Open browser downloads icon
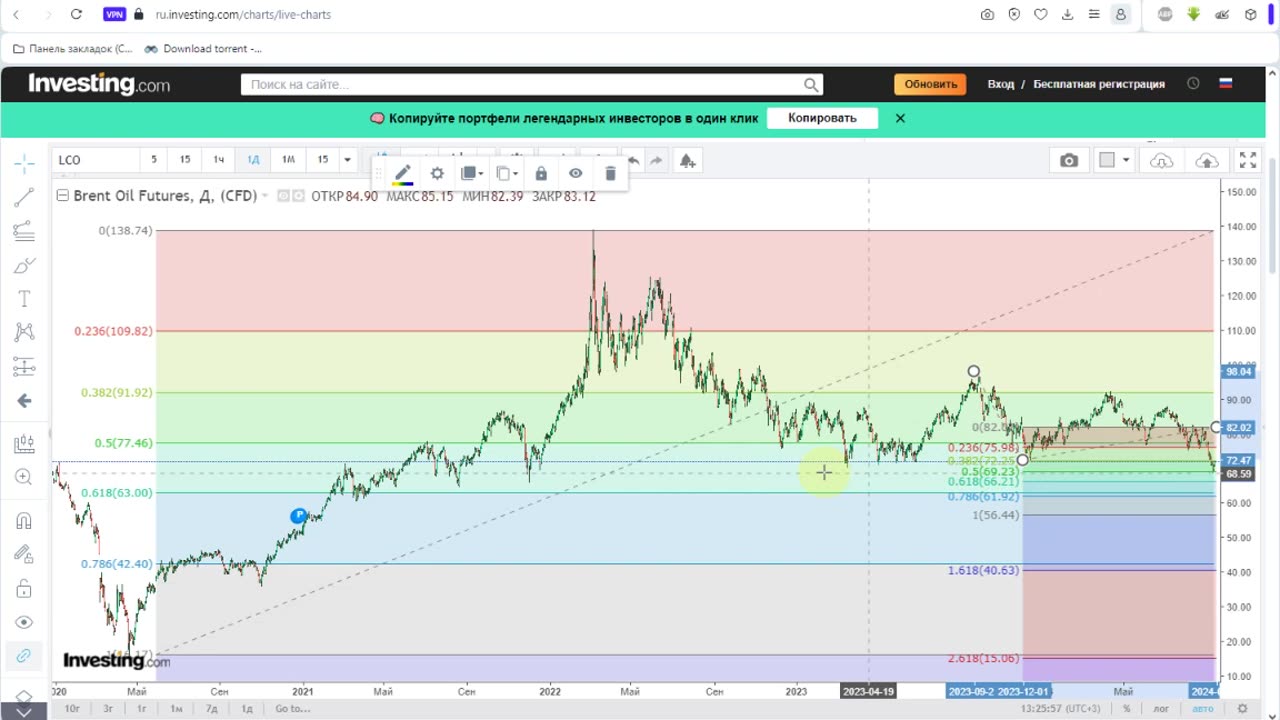This screenshot has height=720, width=1280. pos(1067,14)
